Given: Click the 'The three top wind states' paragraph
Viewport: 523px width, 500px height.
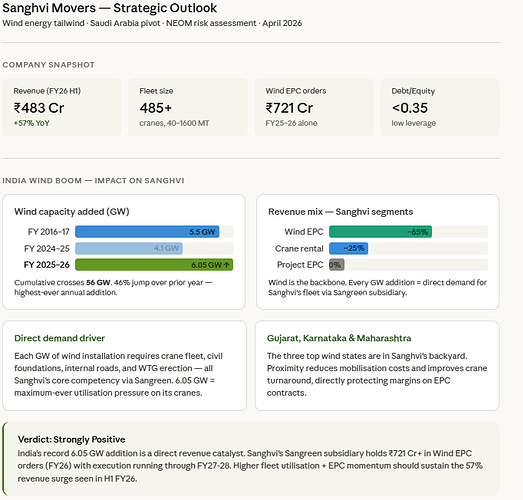Looking at the screenshot, I should [x=377, y=374].
